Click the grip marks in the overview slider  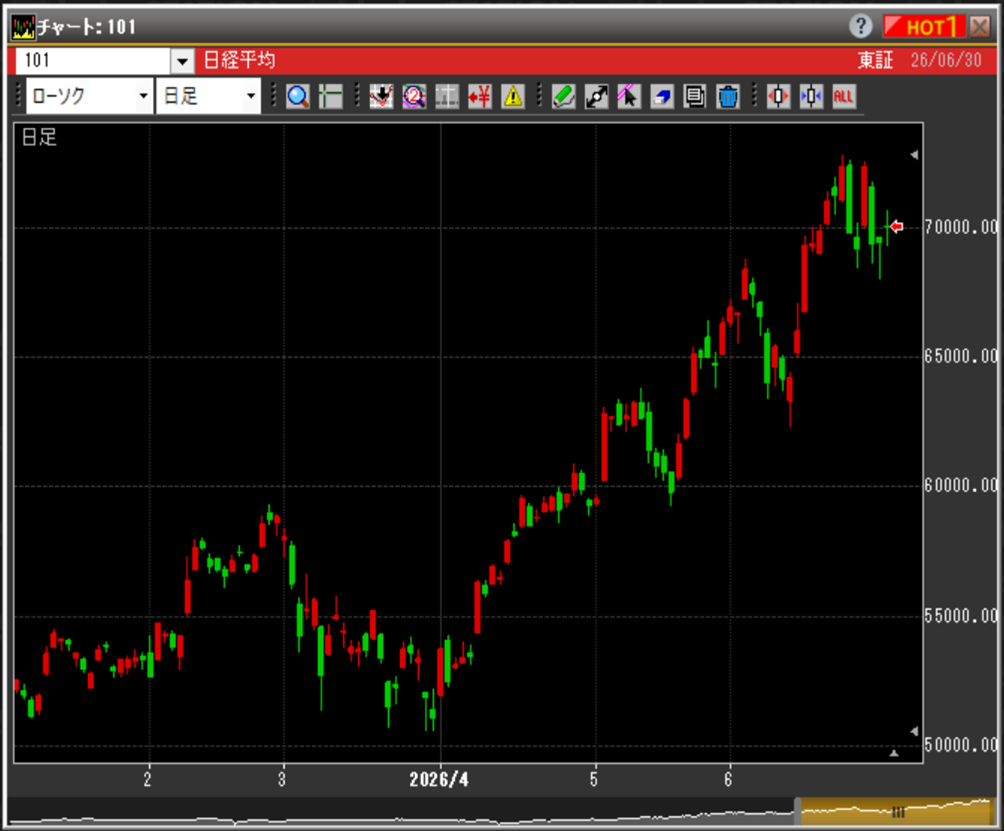pyautogui.click(x=898, y=812)
